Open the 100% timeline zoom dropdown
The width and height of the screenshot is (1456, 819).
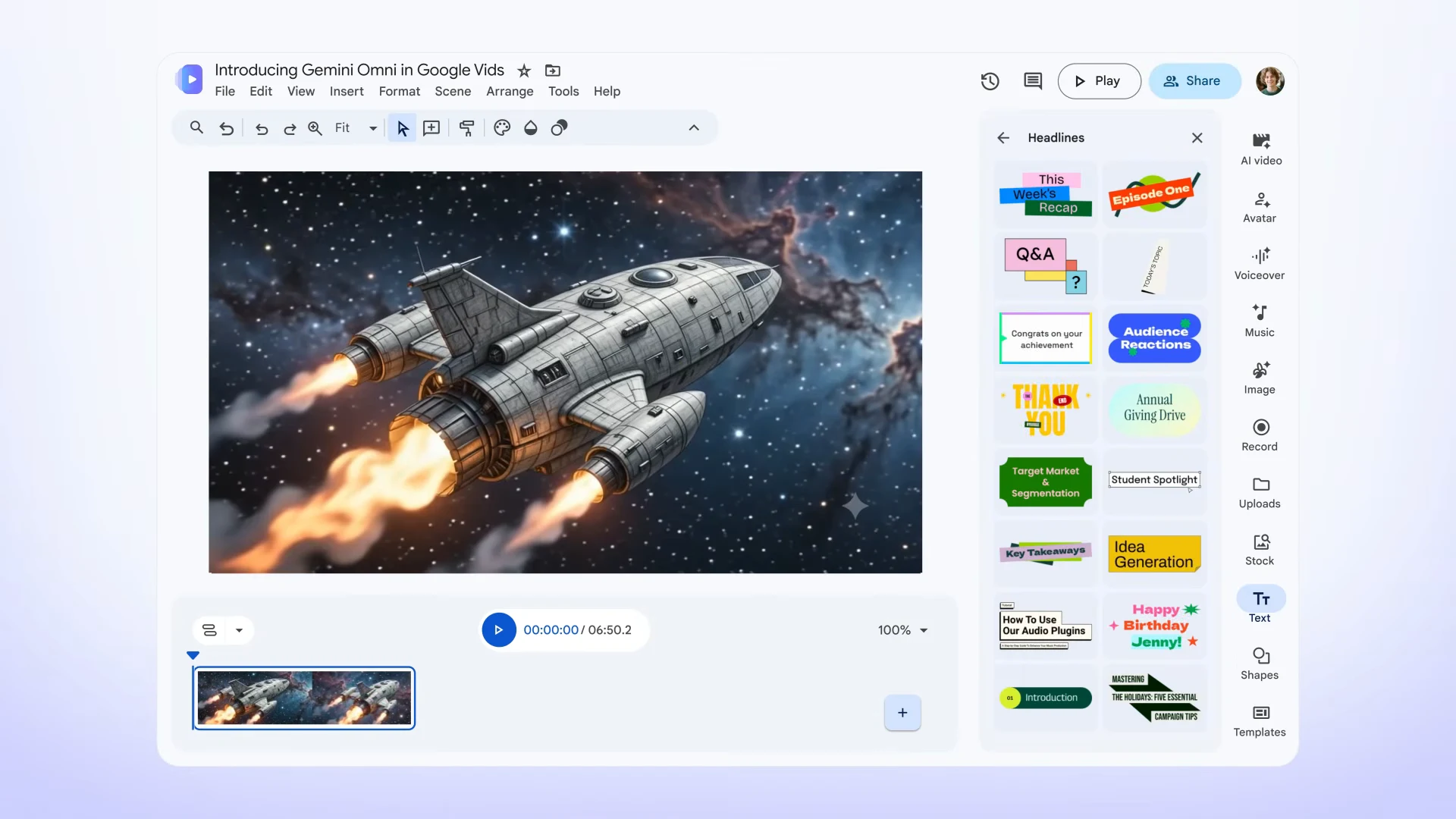(x=902, y=630)
